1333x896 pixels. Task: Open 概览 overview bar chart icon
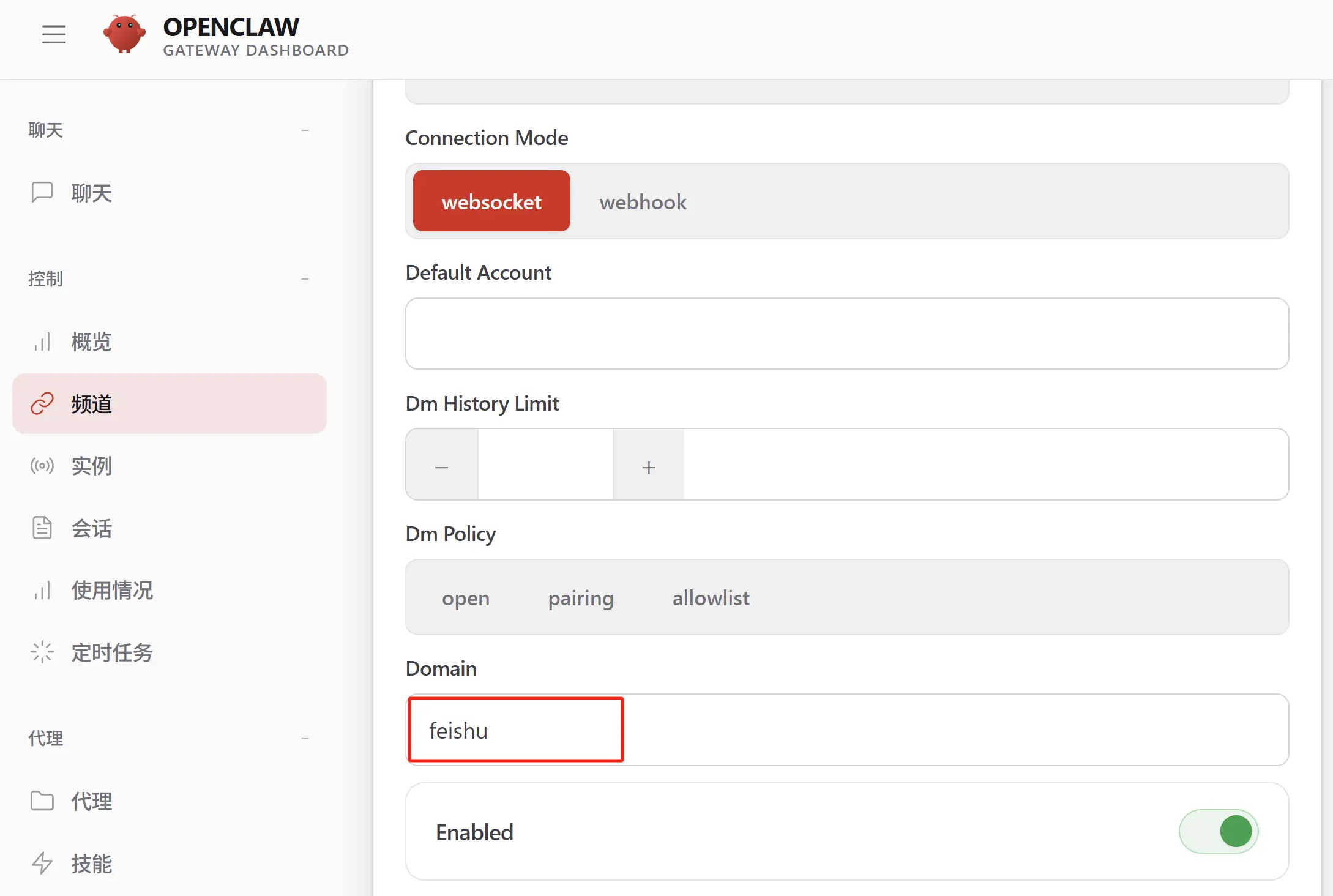[x=42, y=342]
